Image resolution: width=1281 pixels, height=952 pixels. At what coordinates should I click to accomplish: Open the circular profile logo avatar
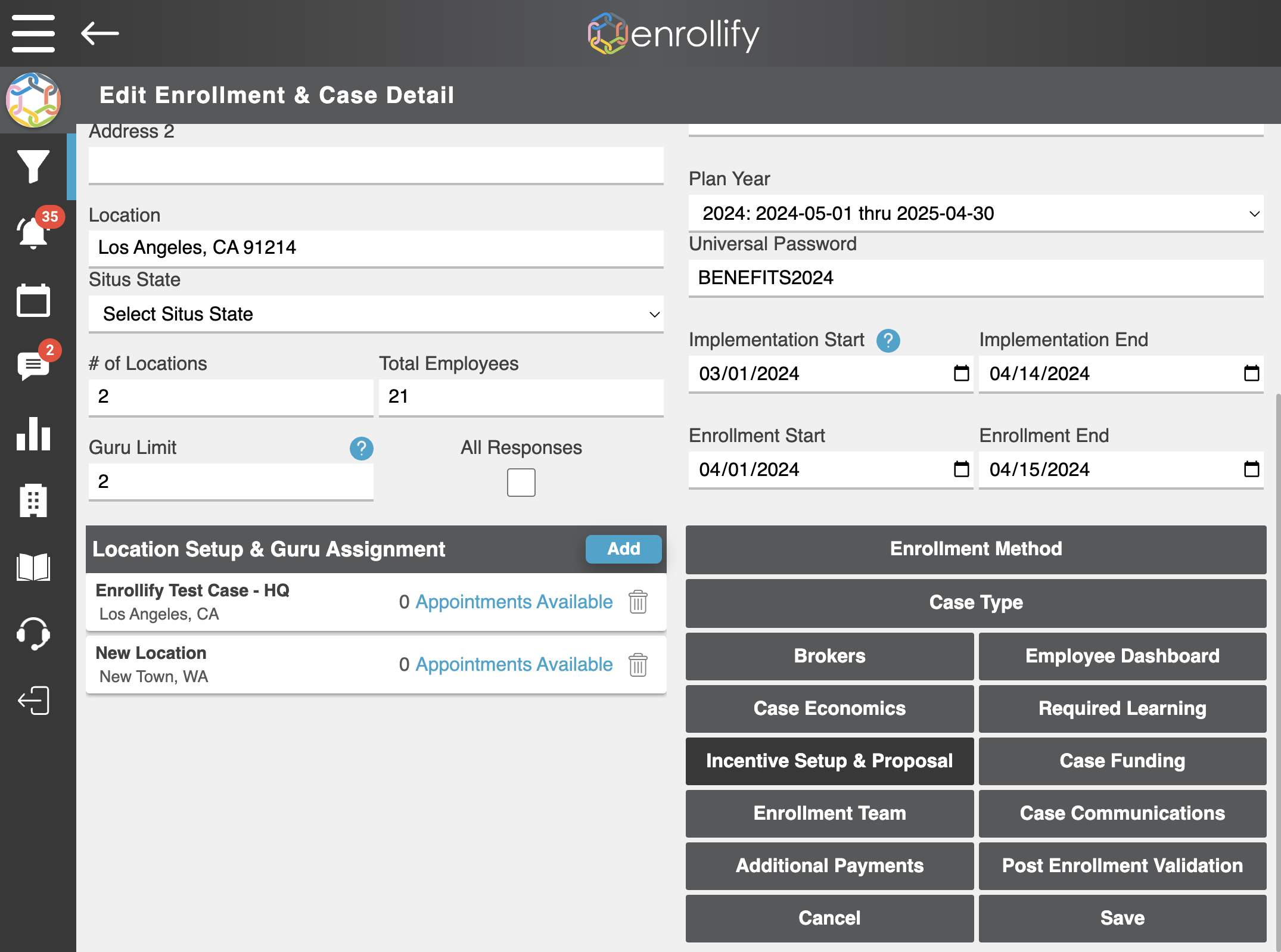pos(33,99)
